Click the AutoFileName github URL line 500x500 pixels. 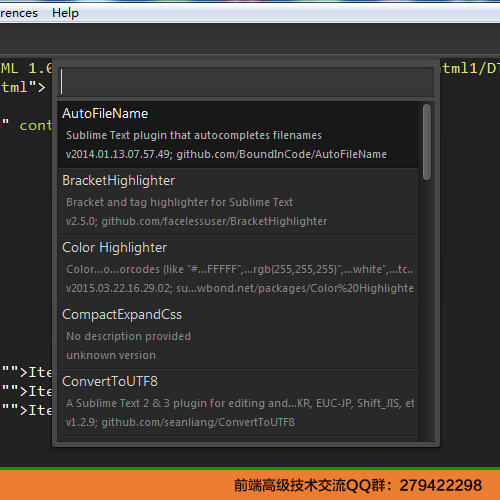[226, 154]
